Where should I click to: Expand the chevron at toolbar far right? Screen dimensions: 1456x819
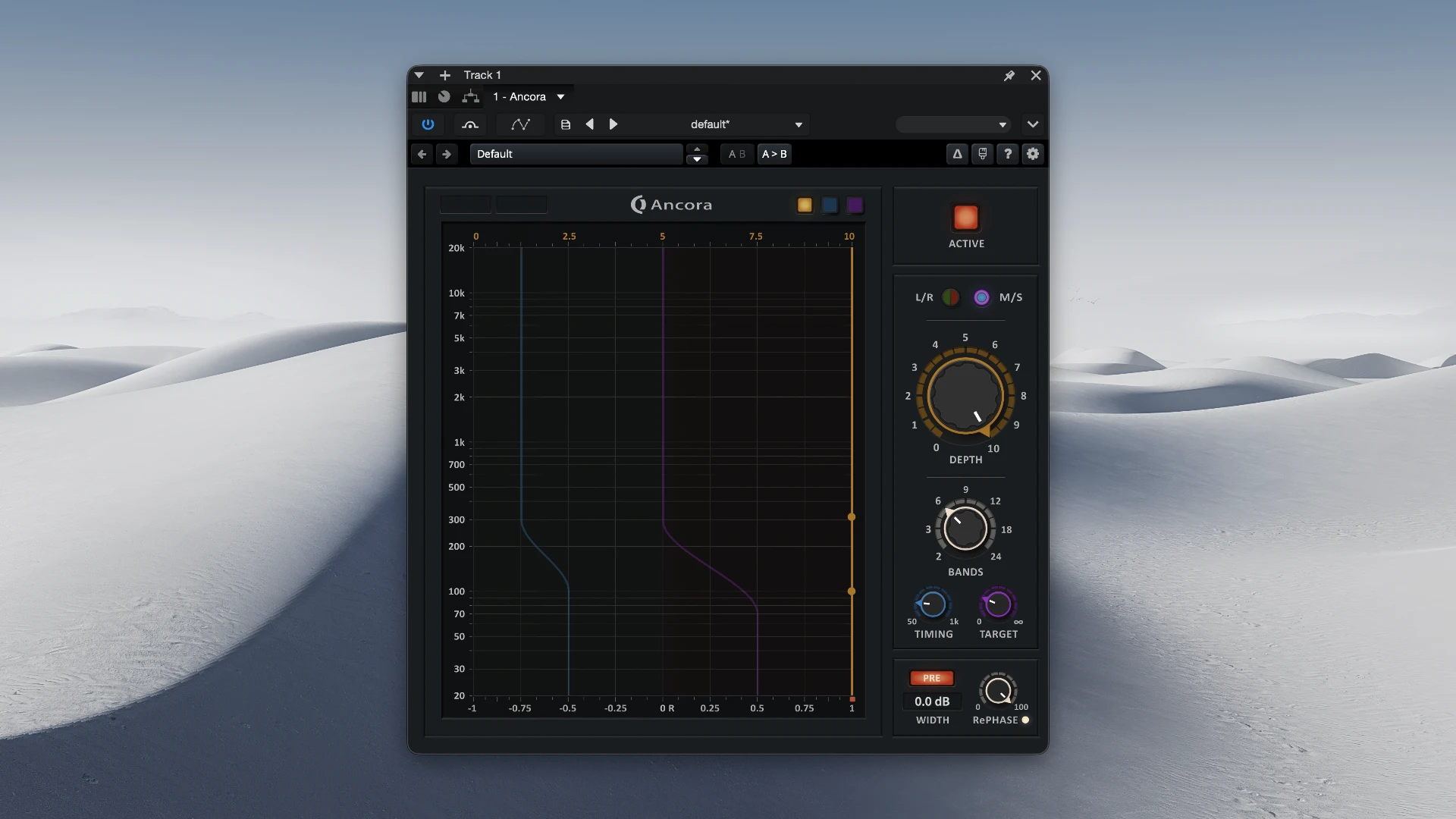tap(1033, 124)
